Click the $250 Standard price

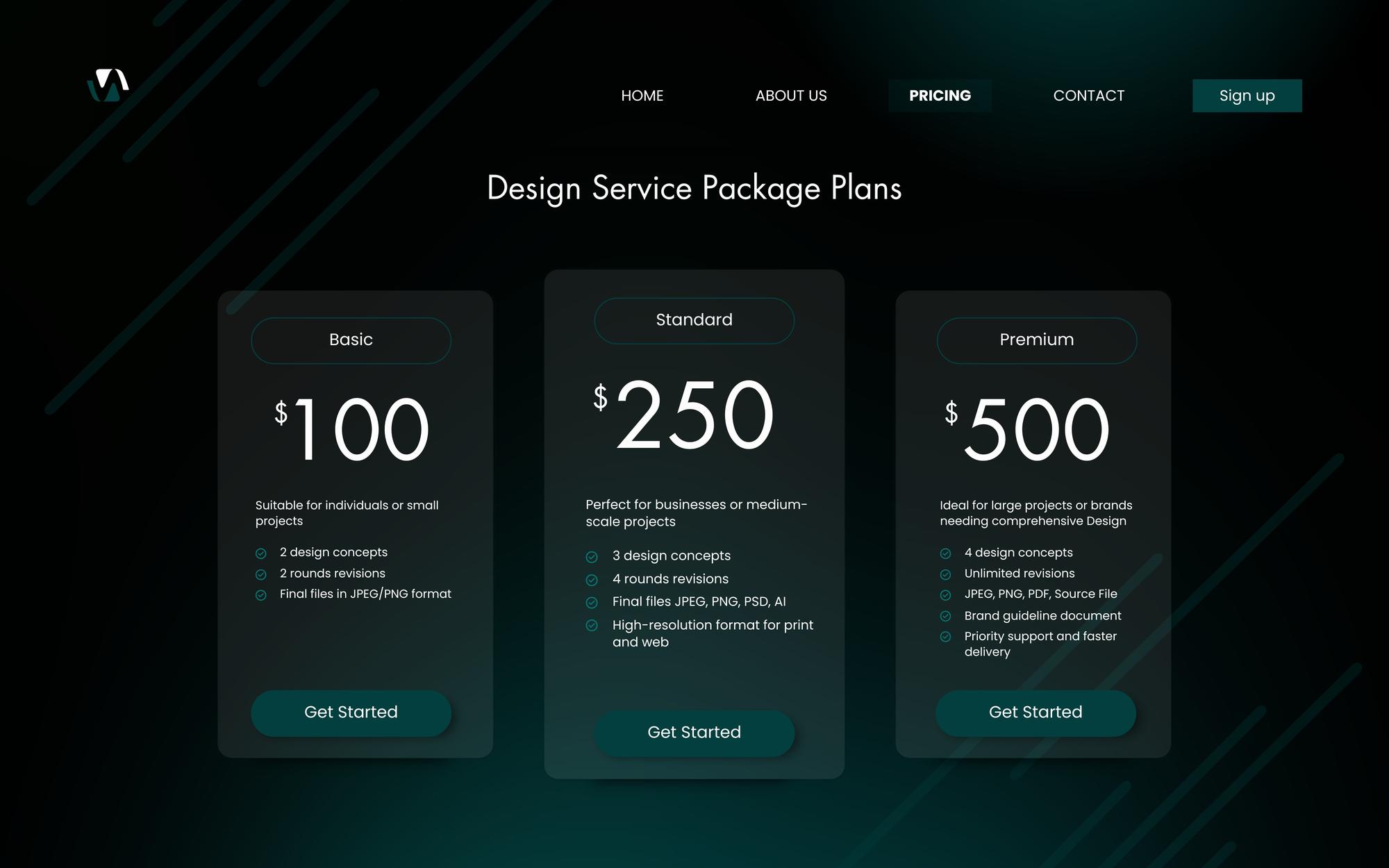click(683, 415)
